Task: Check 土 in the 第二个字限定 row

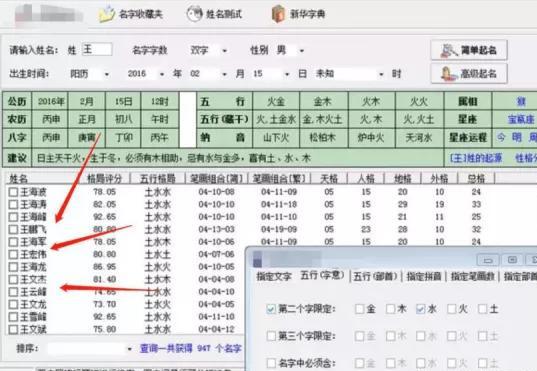Action: 483,309
